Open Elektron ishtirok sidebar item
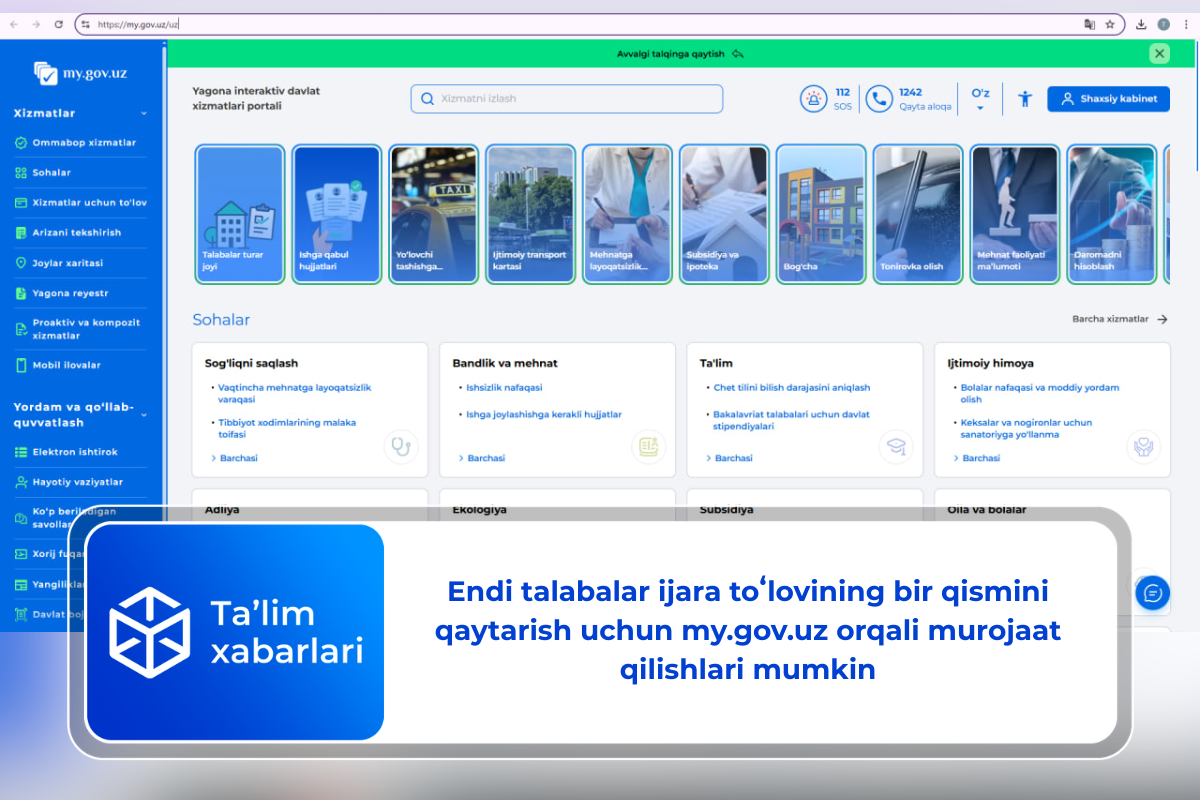The height and width of the screenshot is (800, 1200). (x=66, y=452)
